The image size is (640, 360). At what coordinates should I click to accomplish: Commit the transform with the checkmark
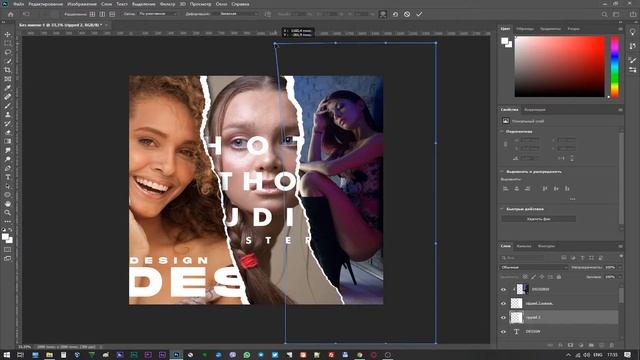point(419,14)
